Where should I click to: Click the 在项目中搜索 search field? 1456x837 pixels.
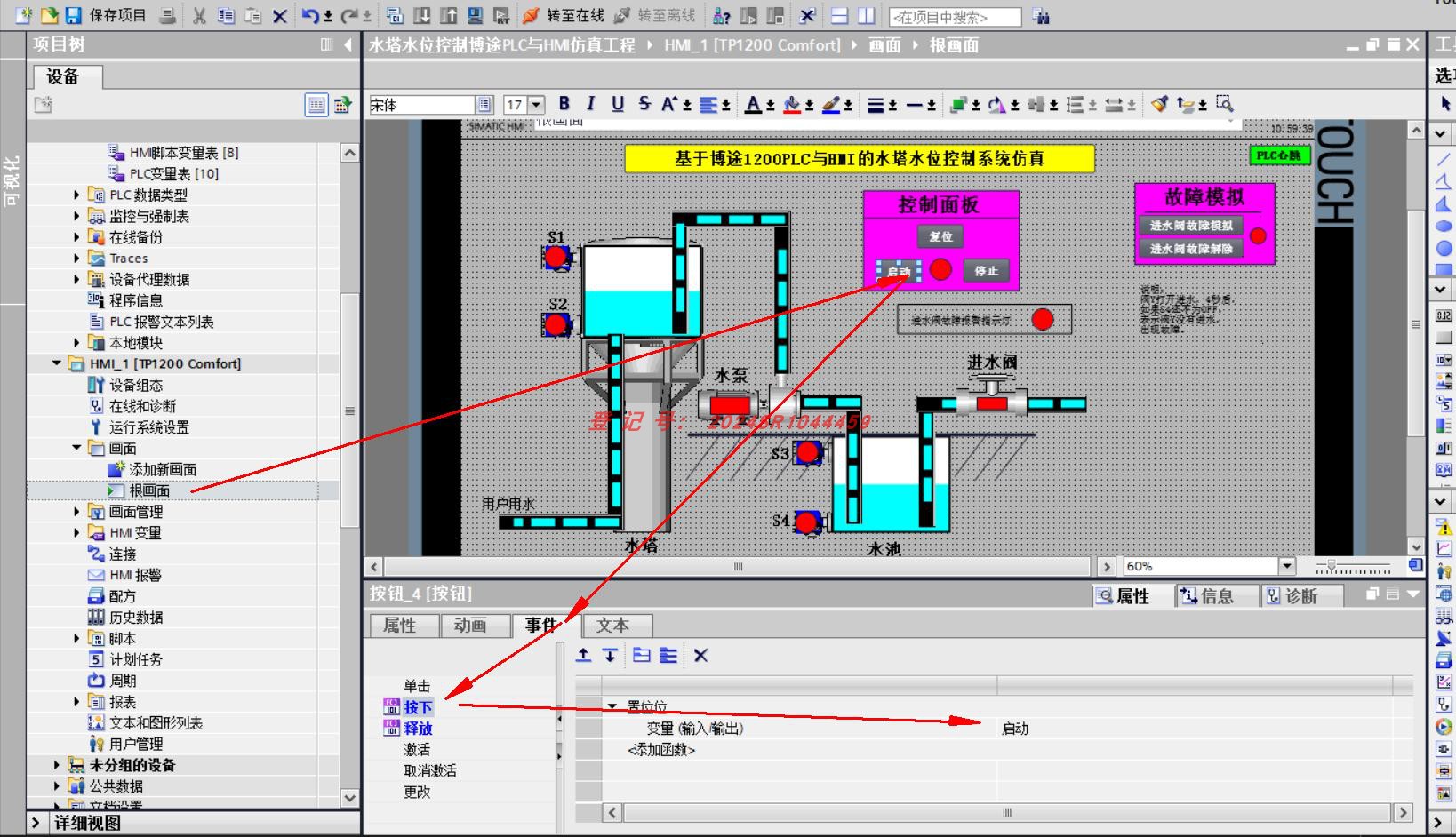point(956,17)
